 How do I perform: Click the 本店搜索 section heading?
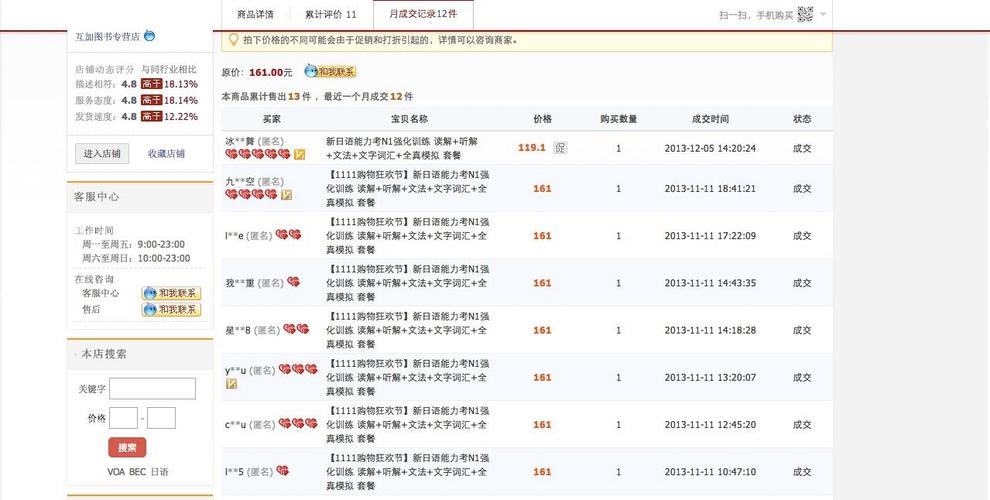104,354
